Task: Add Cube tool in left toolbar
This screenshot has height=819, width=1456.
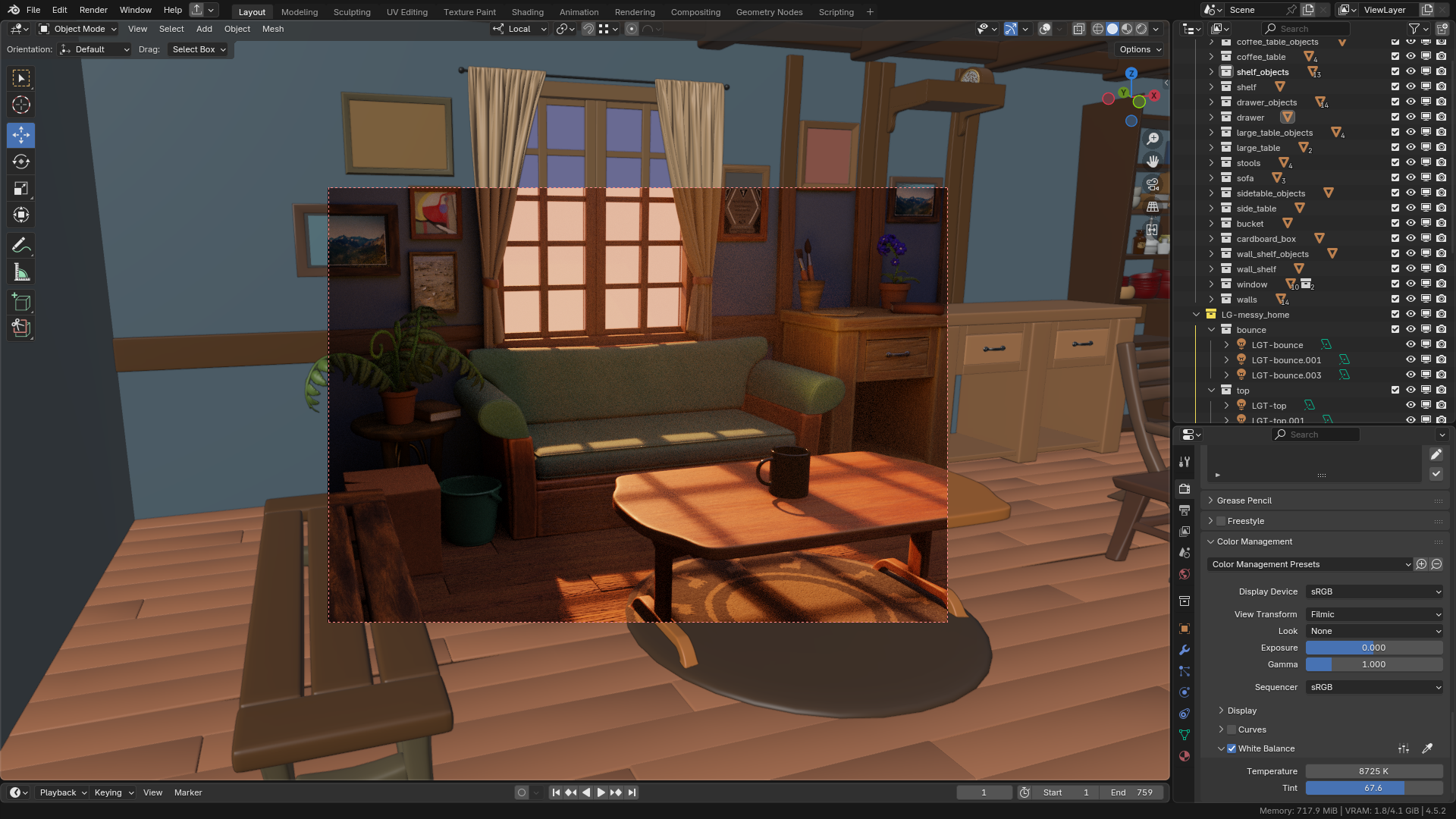Action: click(21, 303)
